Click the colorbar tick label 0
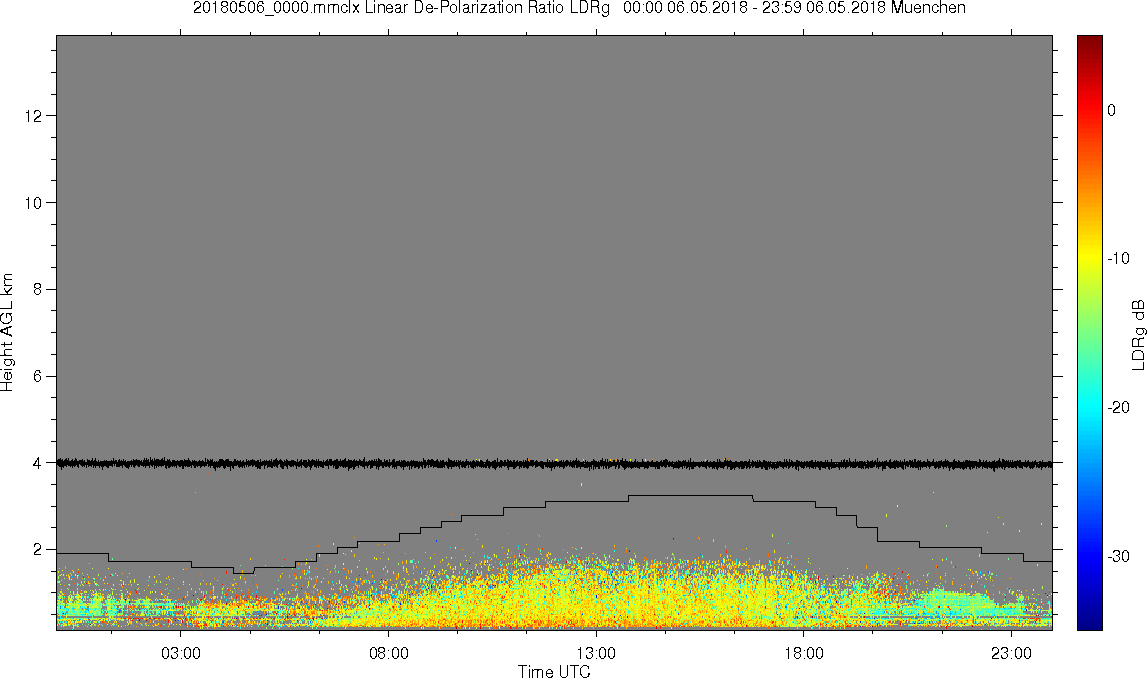The width and height of the screenshot is (1147, 678). 1112,110
